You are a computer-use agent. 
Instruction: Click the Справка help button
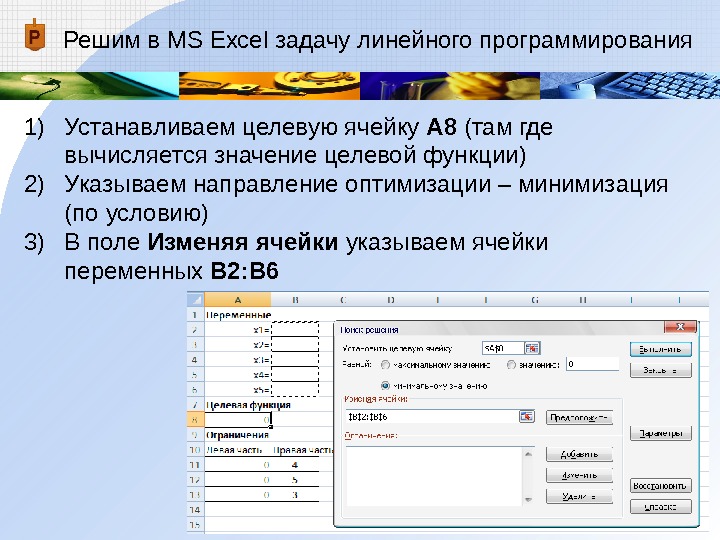[660, 507]
